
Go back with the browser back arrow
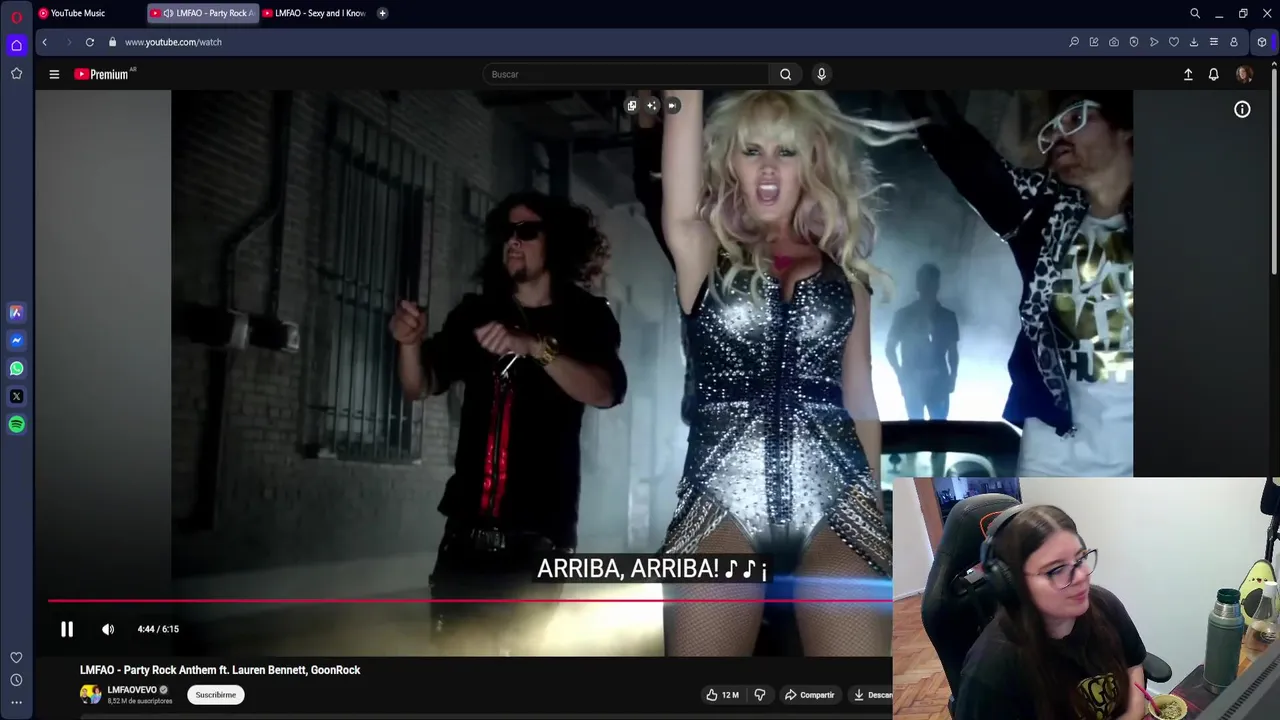pos(45,42)
